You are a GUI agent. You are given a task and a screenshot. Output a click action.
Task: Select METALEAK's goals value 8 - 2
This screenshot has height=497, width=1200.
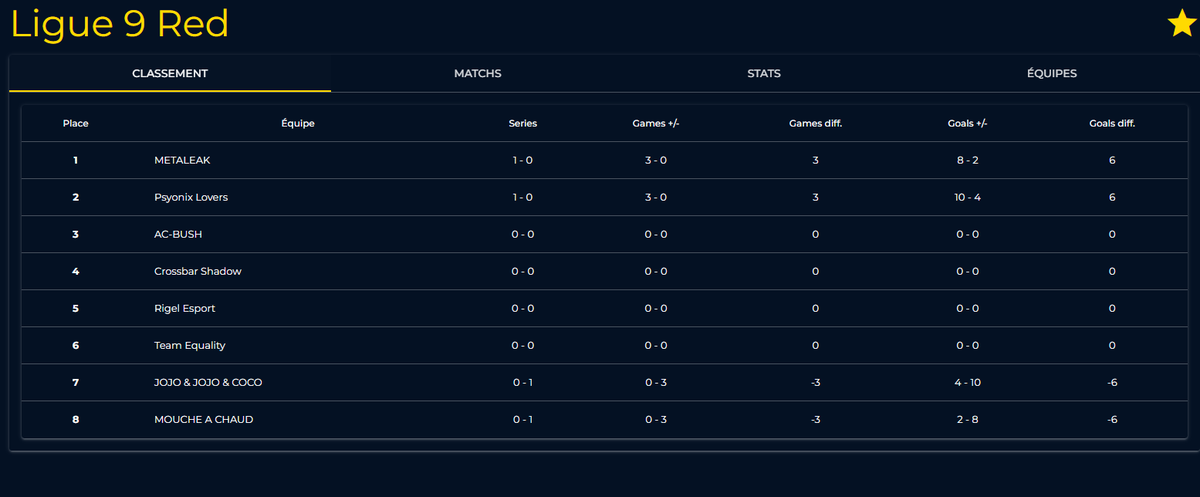(967, 160)
